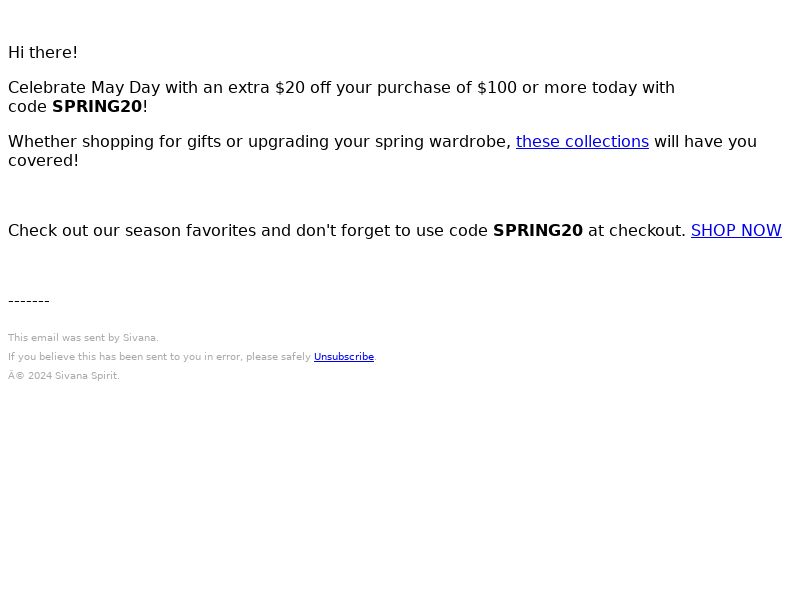The width and height of the screenshot is (800, 600).
Task: Open the 'these collections' link
Action: coord(582,141)
